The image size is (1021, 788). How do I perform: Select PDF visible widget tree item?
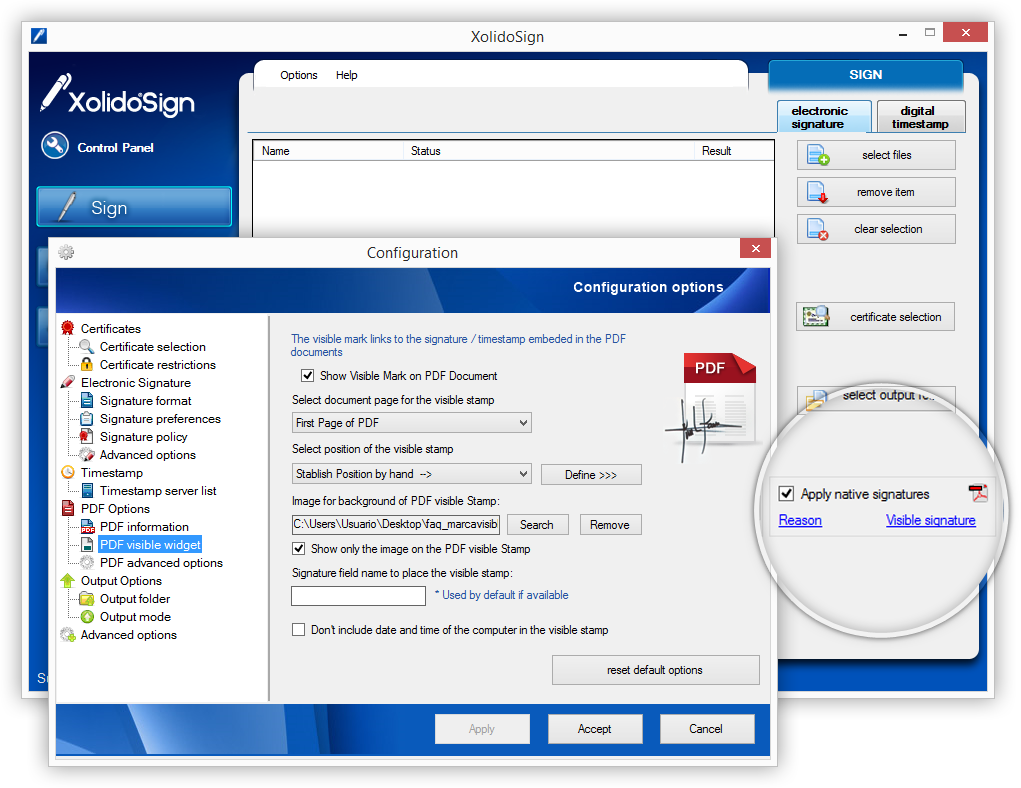pyautogui.click(x=150, y=544)
